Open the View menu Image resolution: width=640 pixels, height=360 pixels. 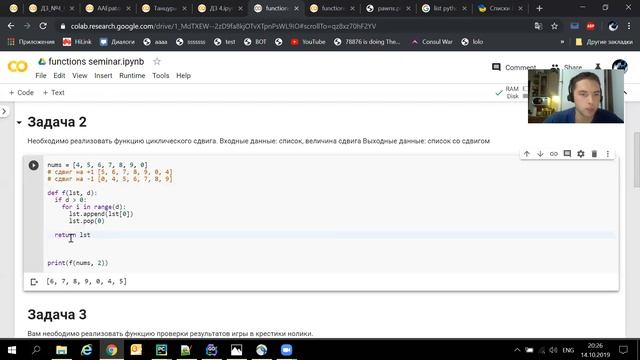(x=80, y=76)
